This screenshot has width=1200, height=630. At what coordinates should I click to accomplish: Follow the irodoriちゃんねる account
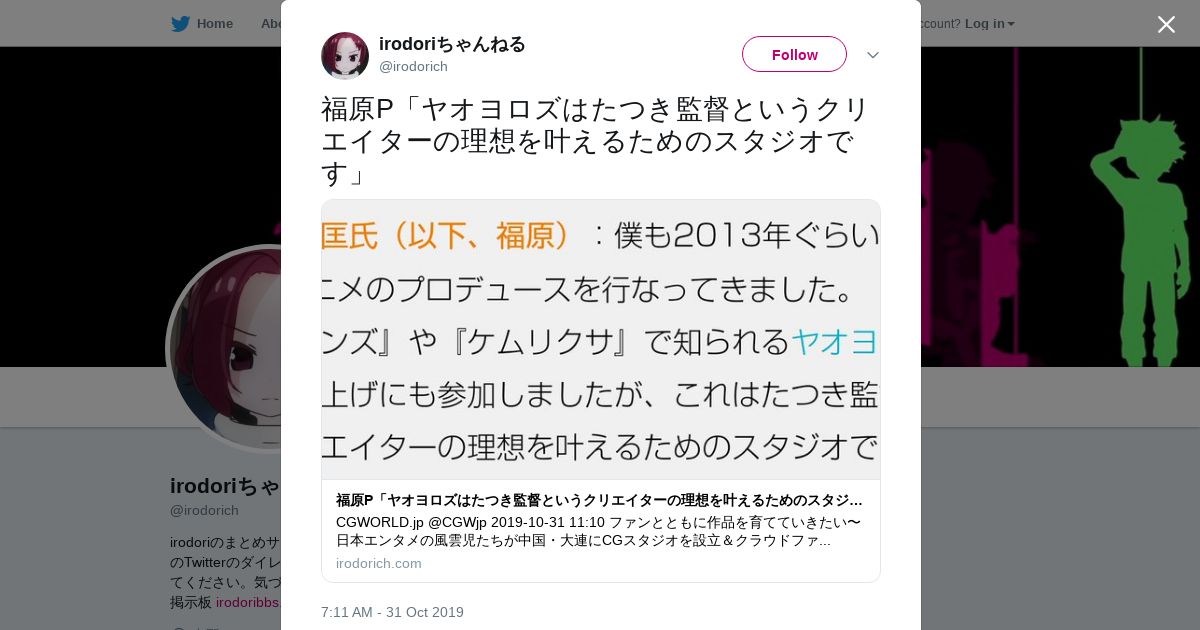(794, 54)
